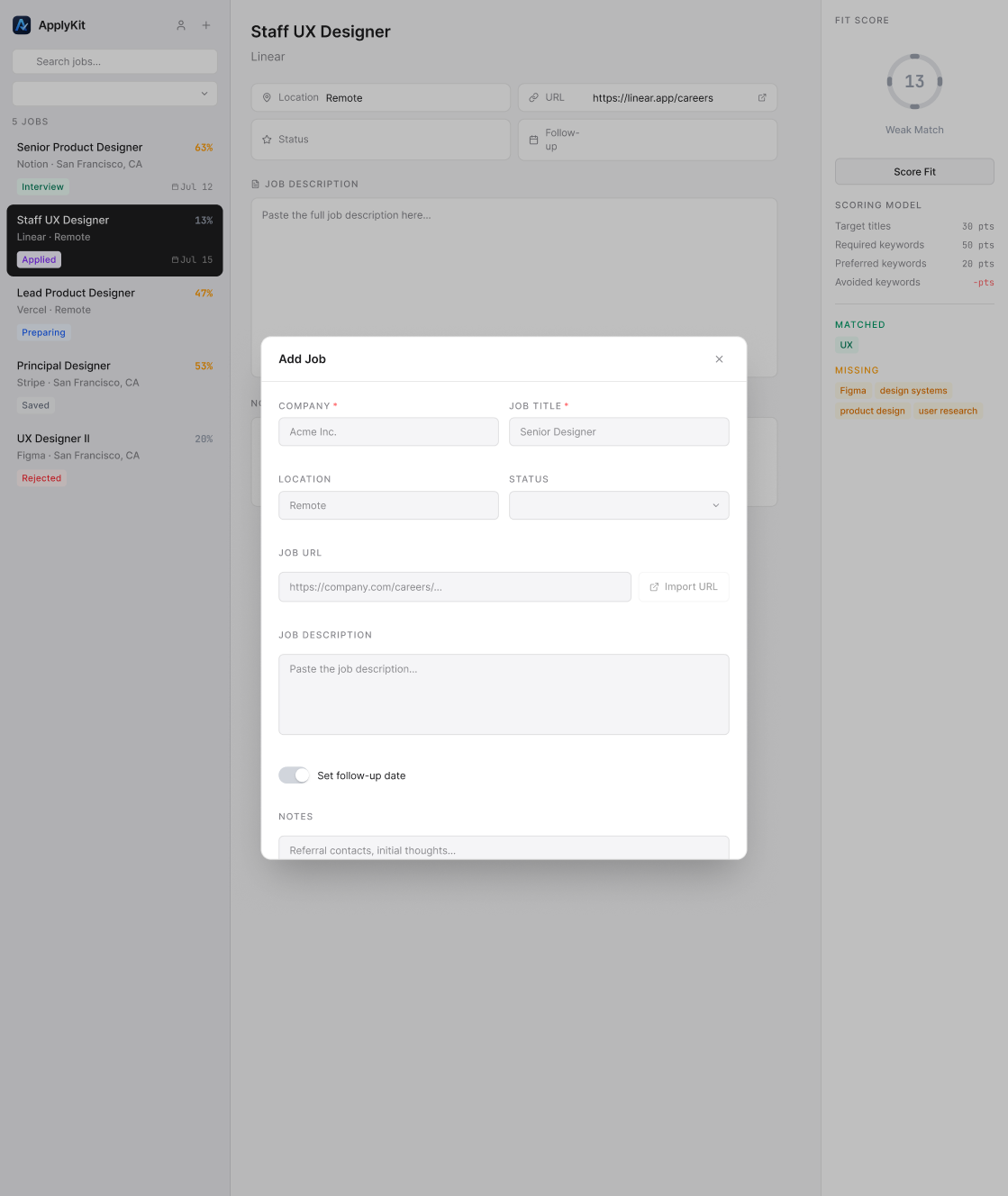Click the Preferred keywords scoring row
This screenshot has width=1008, height=1196.
(x=914, y=264)
